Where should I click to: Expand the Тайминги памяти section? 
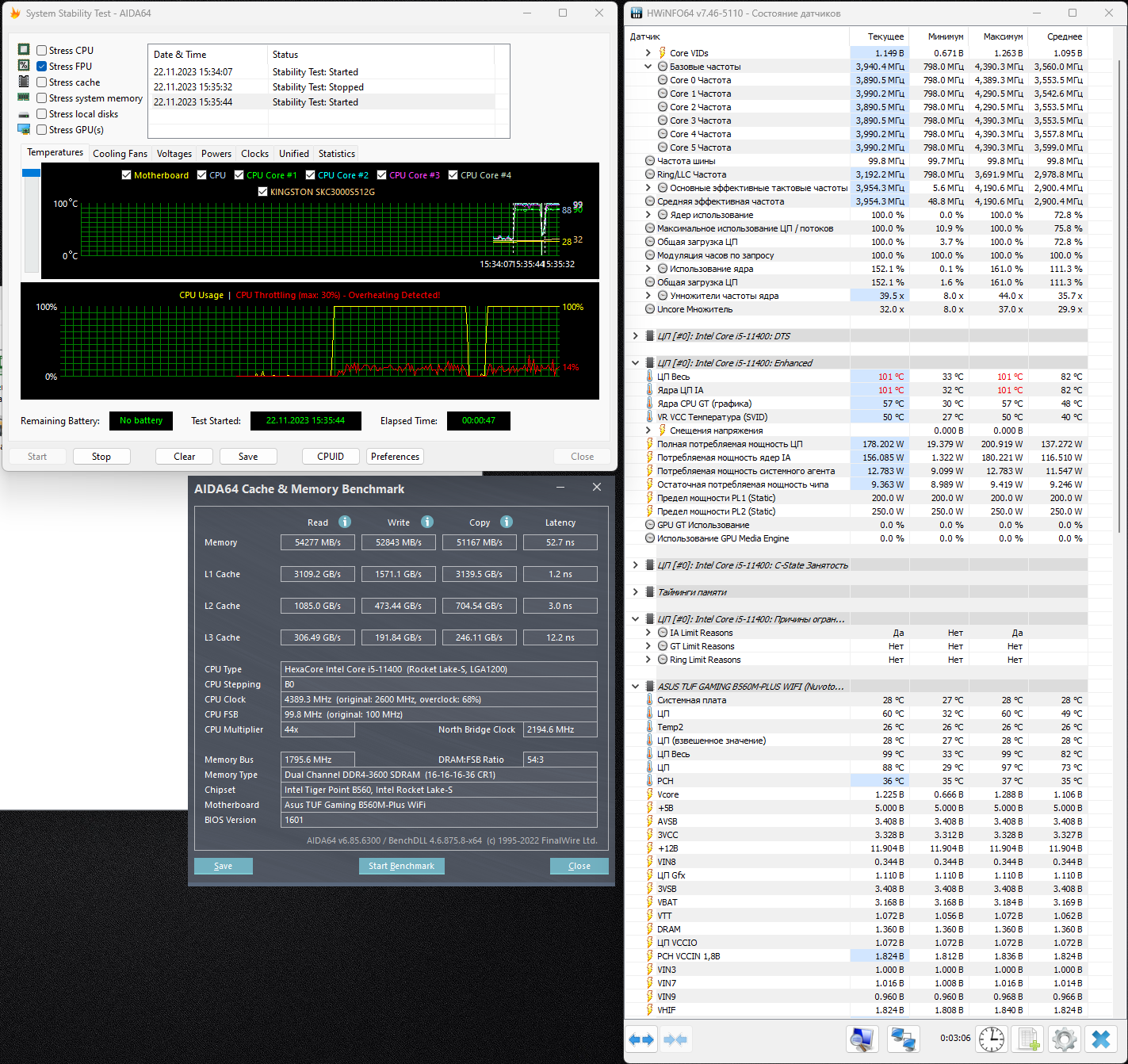[x=636, y=592]
